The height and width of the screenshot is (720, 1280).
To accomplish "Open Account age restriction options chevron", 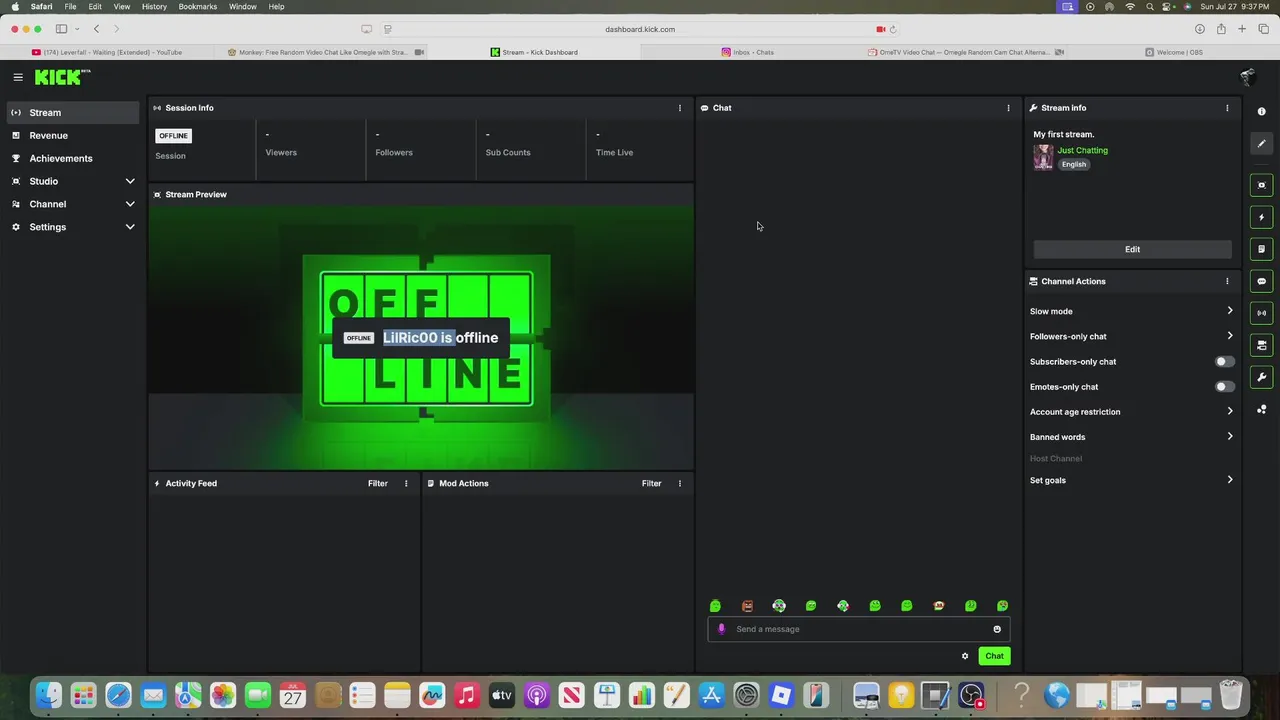I will (1229, 411).
